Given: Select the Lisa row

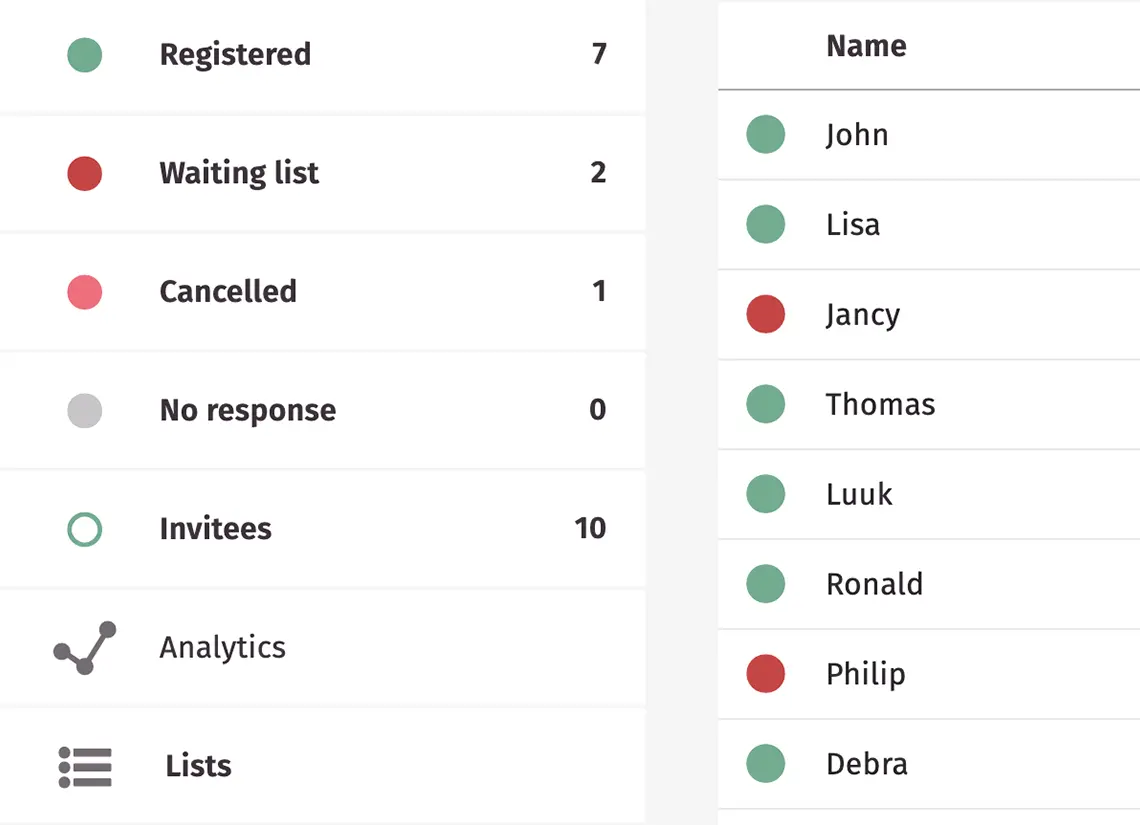Looking at the screenshot, I should click(853, 225).
